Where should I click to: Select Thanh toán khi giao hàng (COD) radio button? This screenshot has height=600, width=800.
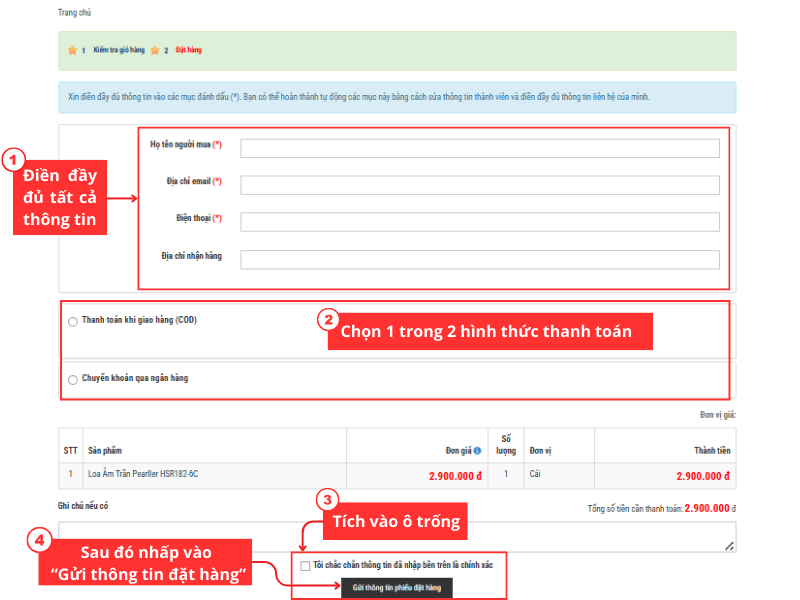point(73,322)
